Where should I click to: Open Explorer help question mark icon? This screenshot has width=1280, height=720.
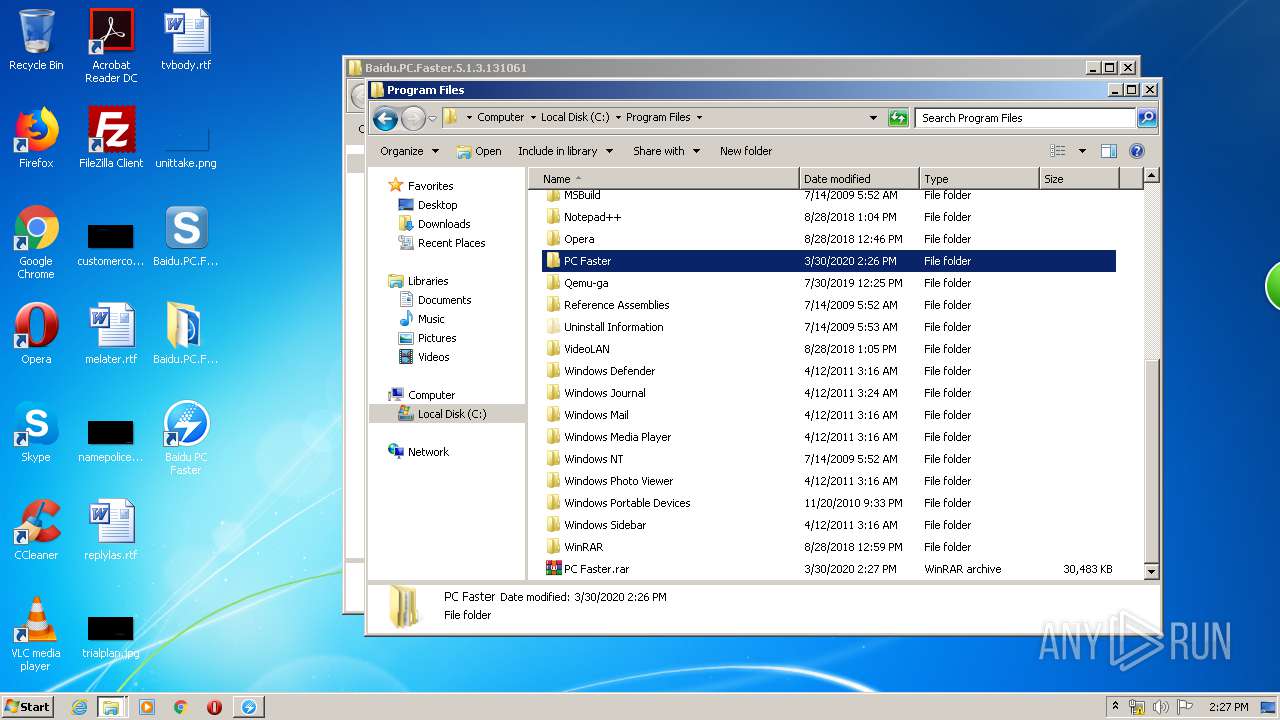(1136, 151)
